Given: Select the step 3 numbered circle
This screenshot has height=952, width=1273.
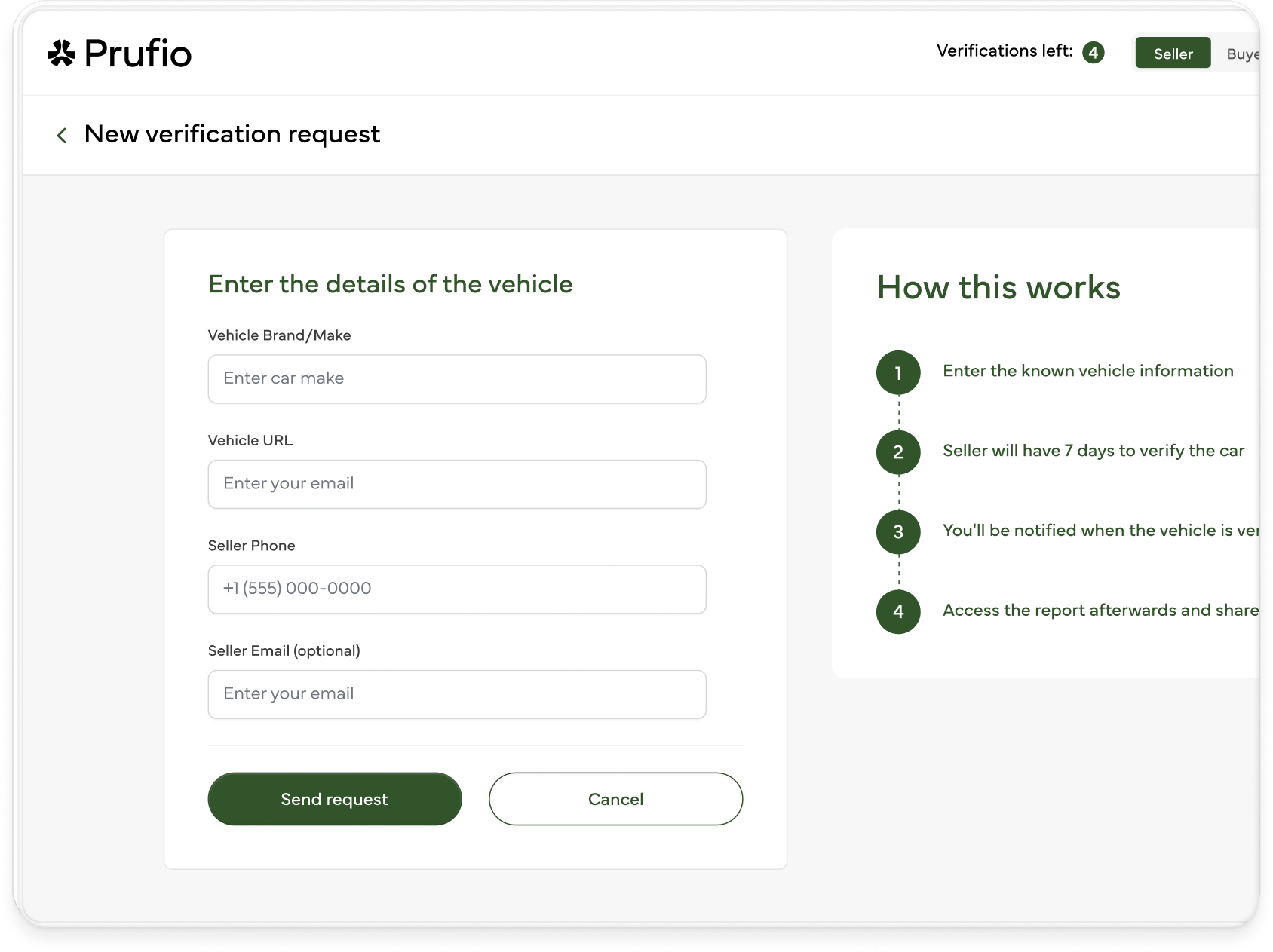Looking at the screenshot, I should click(897, 532).
